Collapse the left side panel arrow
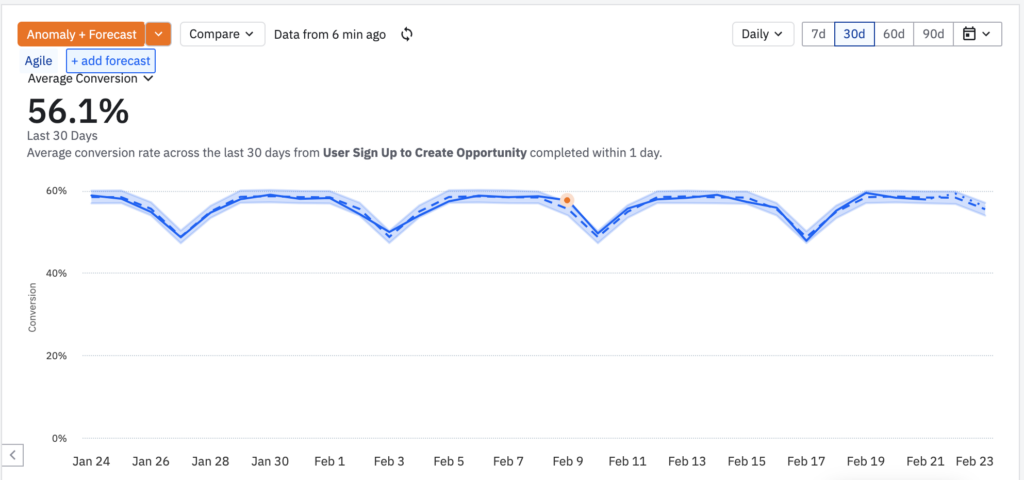 pos(12,455)
